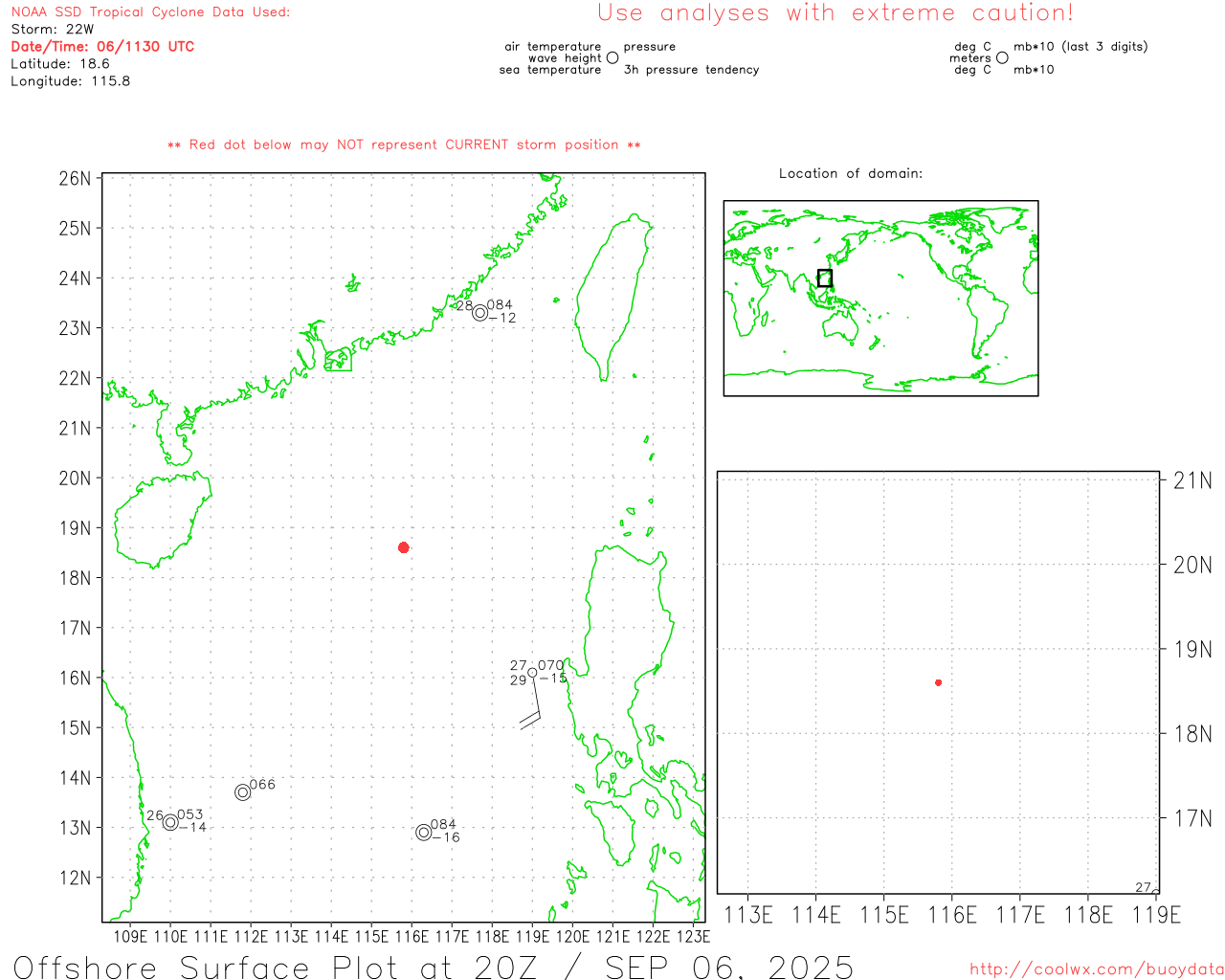1225x980 pixels.
Task: Click 'Use analyses with extreme caution!' warning
Action: point(835,13)
